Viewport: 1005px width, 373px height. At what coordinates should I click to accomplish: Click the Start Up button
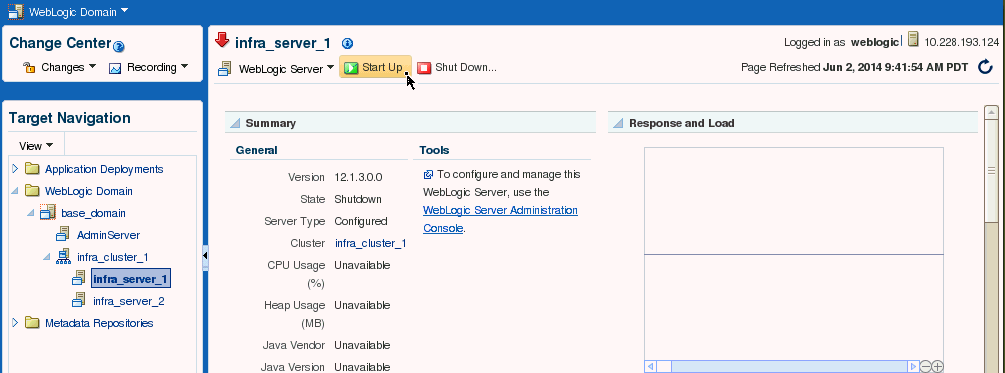click(x=375, y=67)
